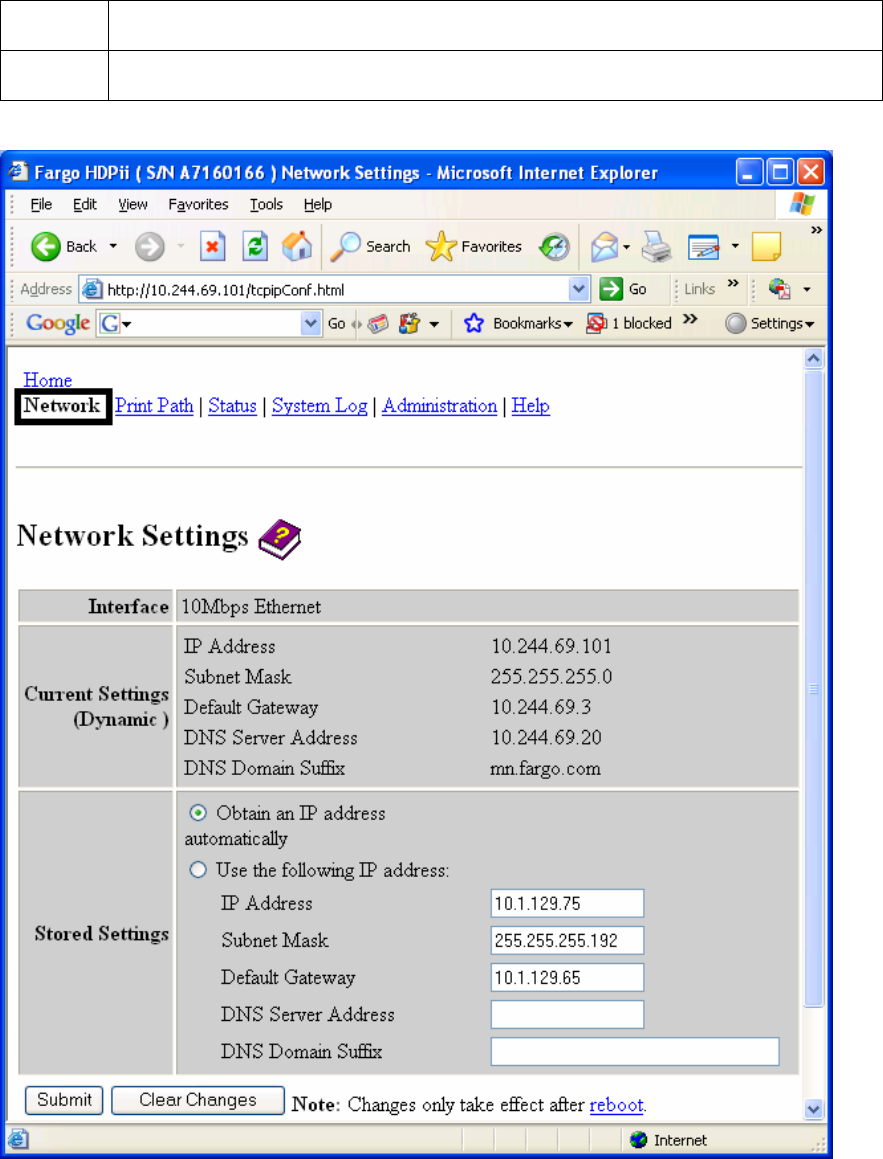Screen dimensions: 883x1159
Task: Click the Internet zone globe icon
Action: [638, 1140]
